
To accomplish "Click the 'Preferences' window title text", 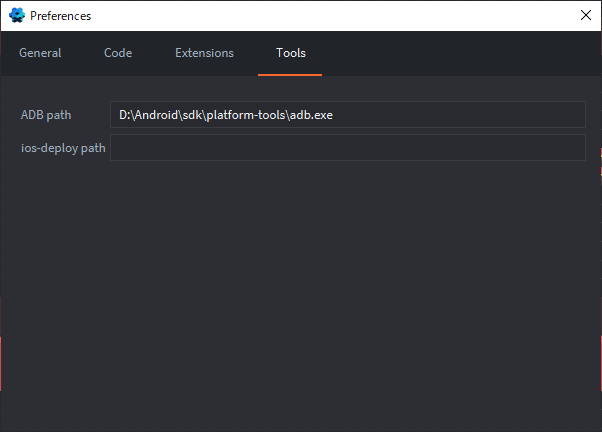I will click(x=61, y=16).
